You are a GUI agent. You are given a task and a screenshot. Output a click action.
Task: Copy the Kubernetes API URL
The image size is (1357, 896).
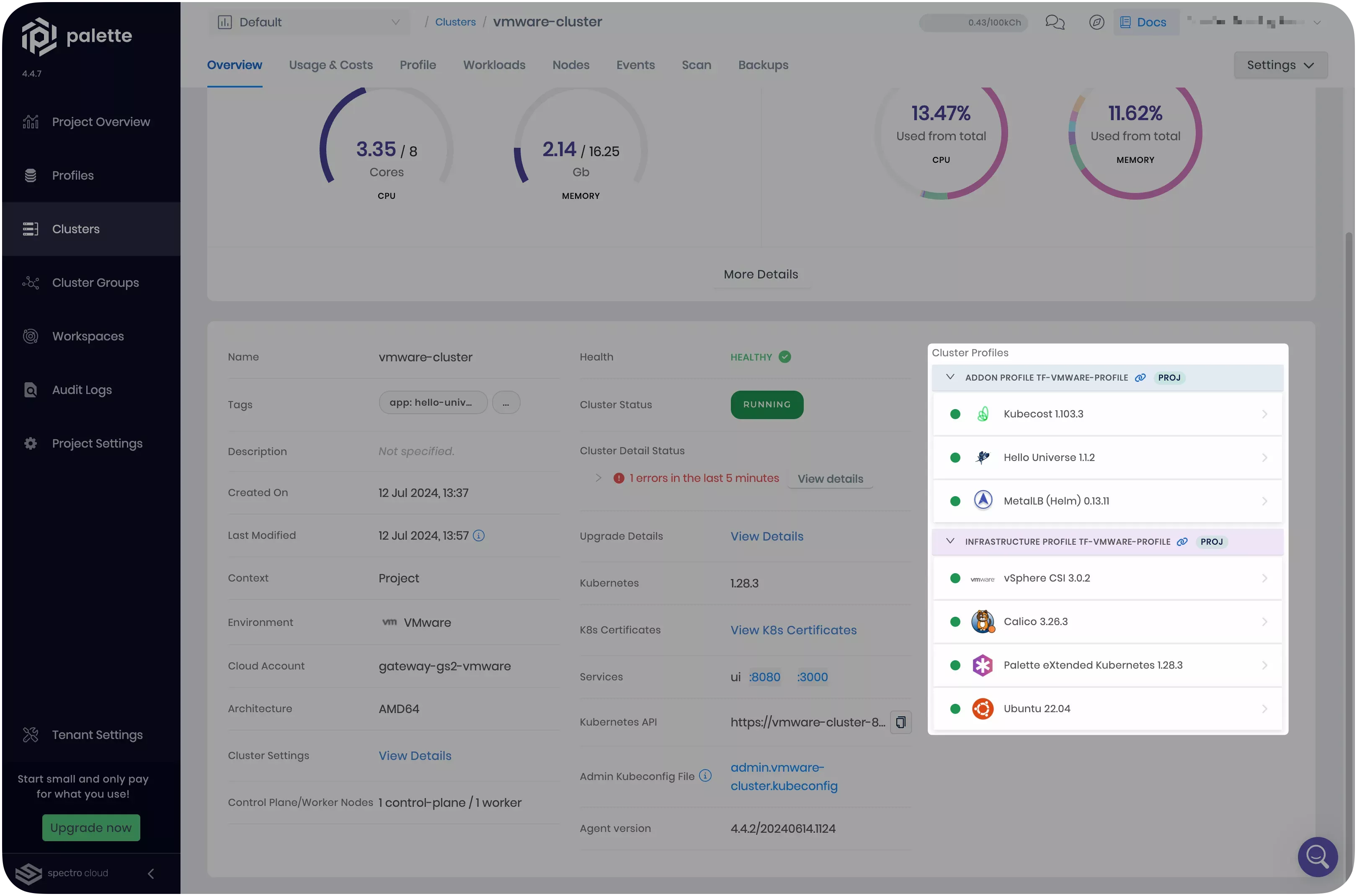coord(900,722)
